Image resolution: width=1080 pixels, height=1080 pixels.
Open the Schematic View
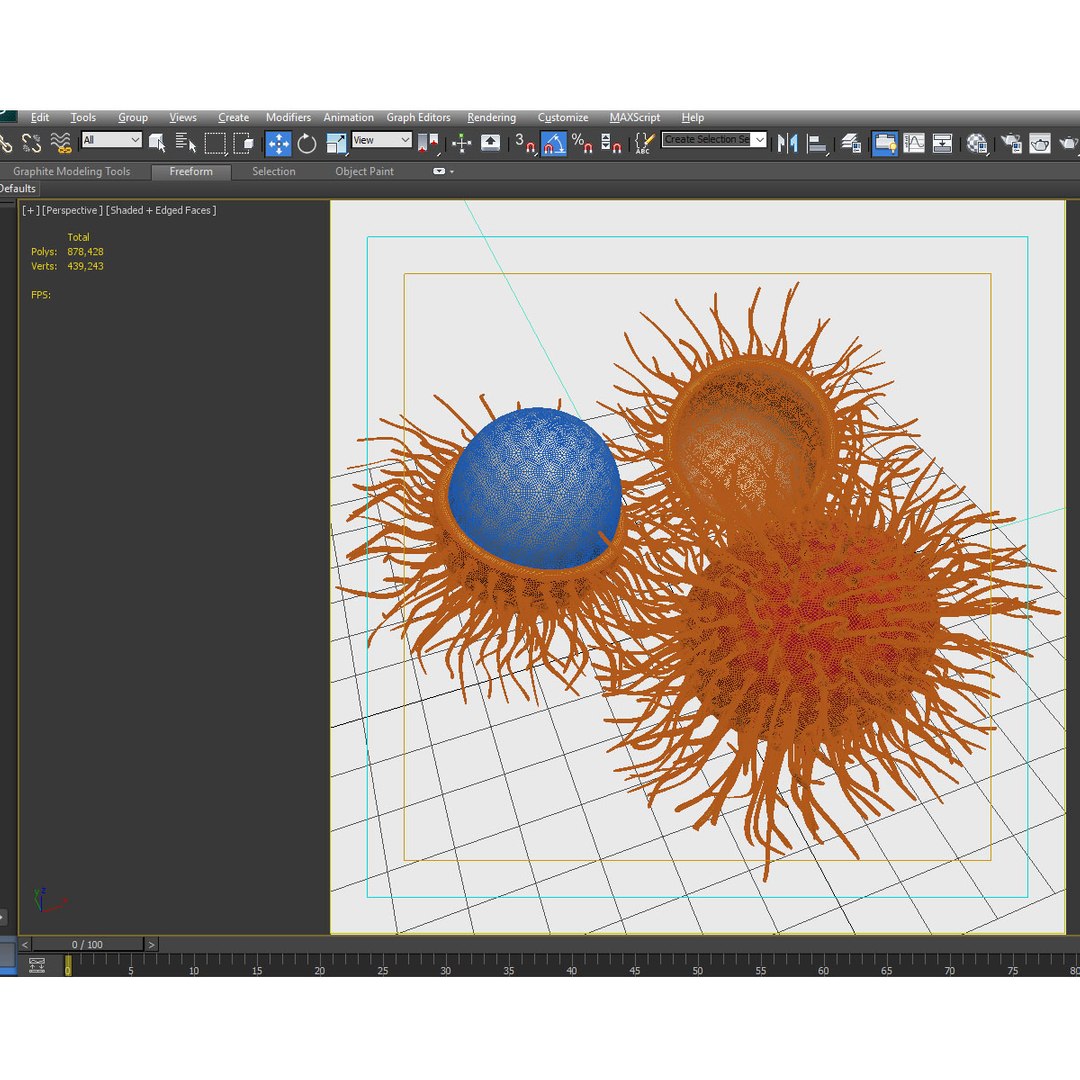point(942,143)
